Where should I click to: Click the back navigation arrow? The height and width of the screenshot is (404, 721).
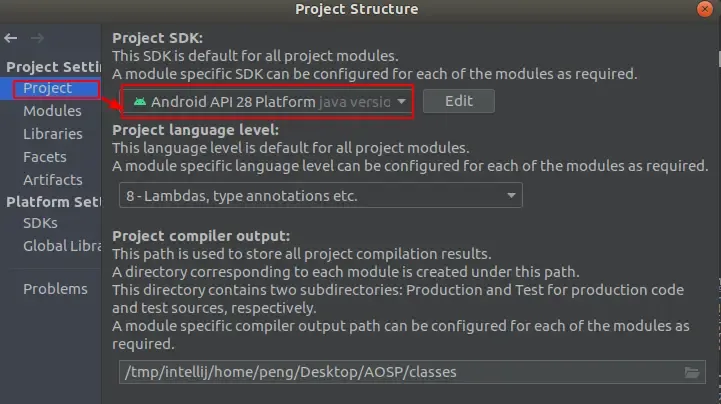pos(11,38)
